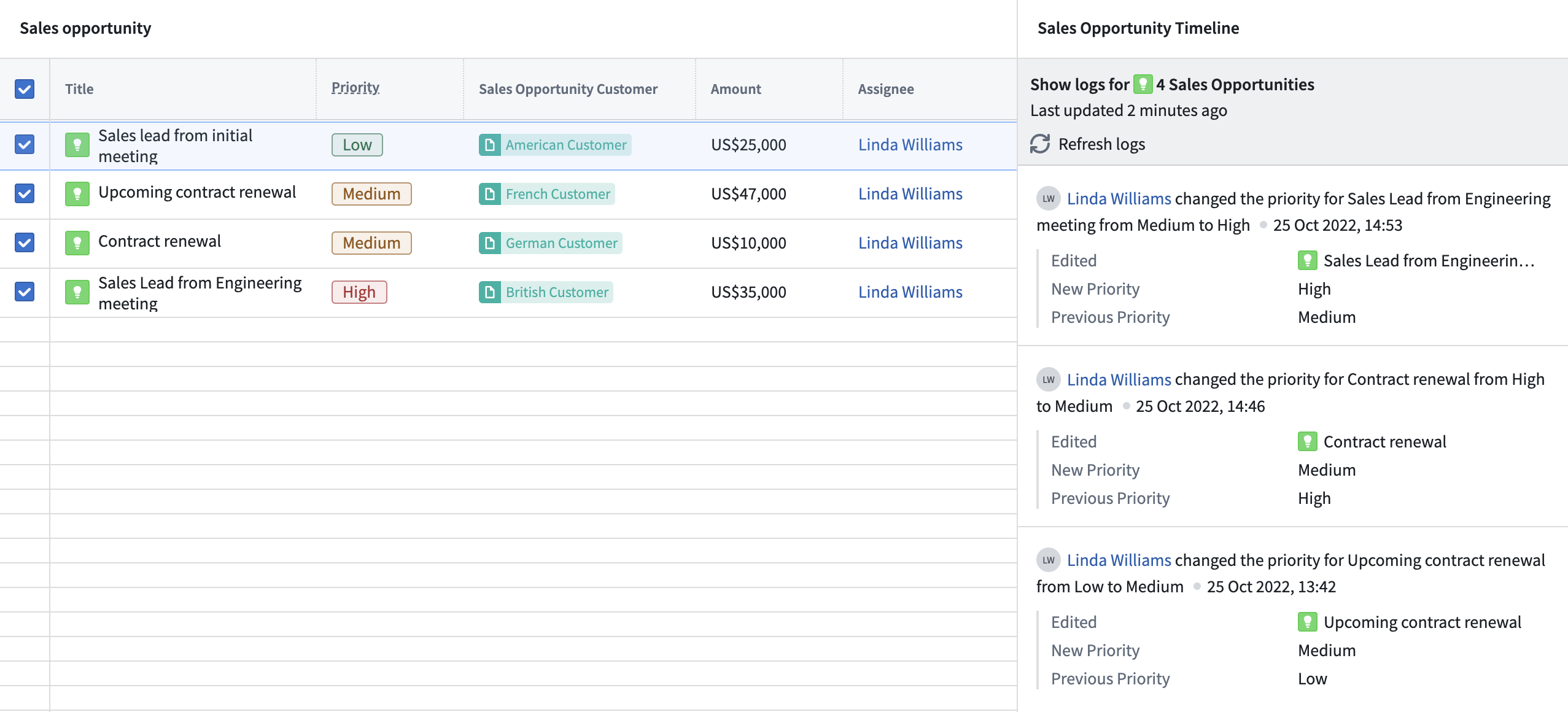Image resolution: width=1568 pixels, height=712 pixels.
Task: Click the timestamp 25 Oct 2022, 14:53
Action: point(1338,225)
